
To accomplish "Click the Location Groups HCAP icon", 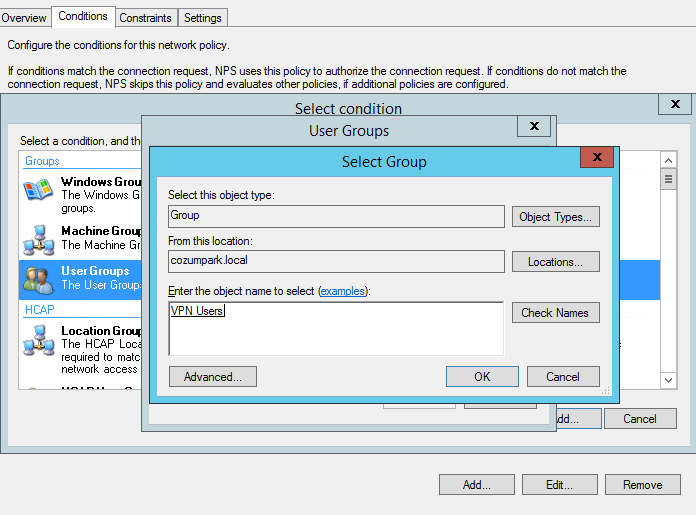I will pos(39,340).
